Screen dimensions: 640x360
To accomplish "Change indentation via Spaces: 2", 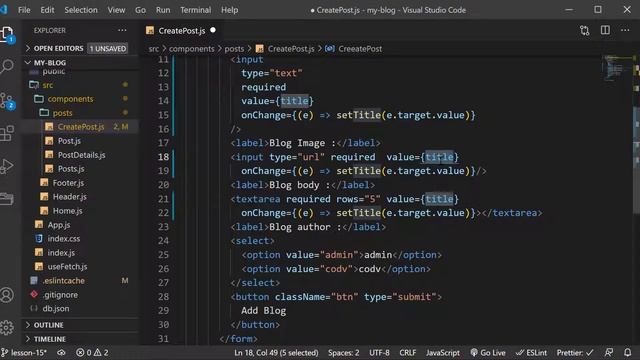I will tap(343, 352).
